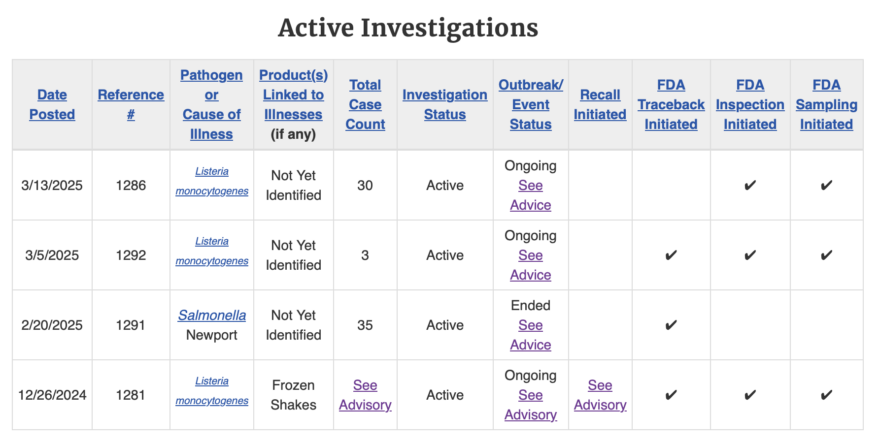Select FDA Sampling Initiated header link

point(826,104)
